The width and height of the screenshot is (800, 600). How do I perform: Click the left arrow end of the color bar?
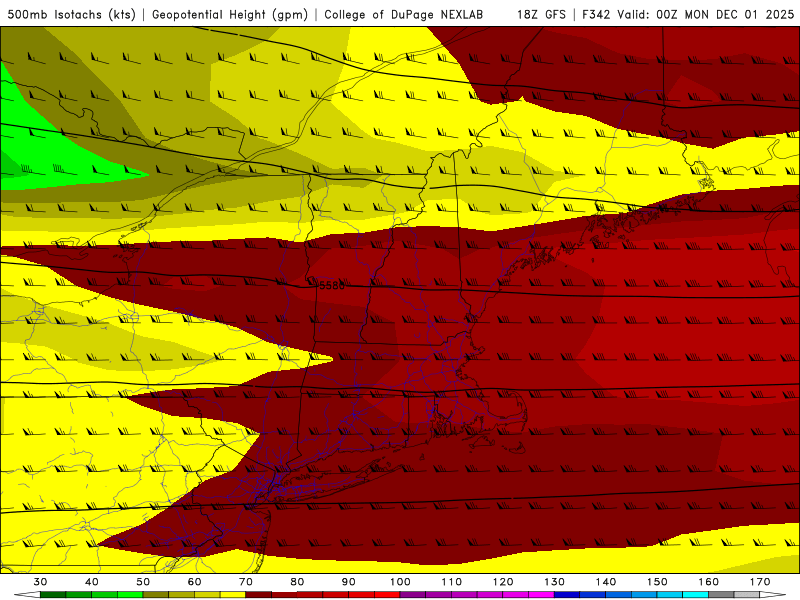click(x=27, y=595)
